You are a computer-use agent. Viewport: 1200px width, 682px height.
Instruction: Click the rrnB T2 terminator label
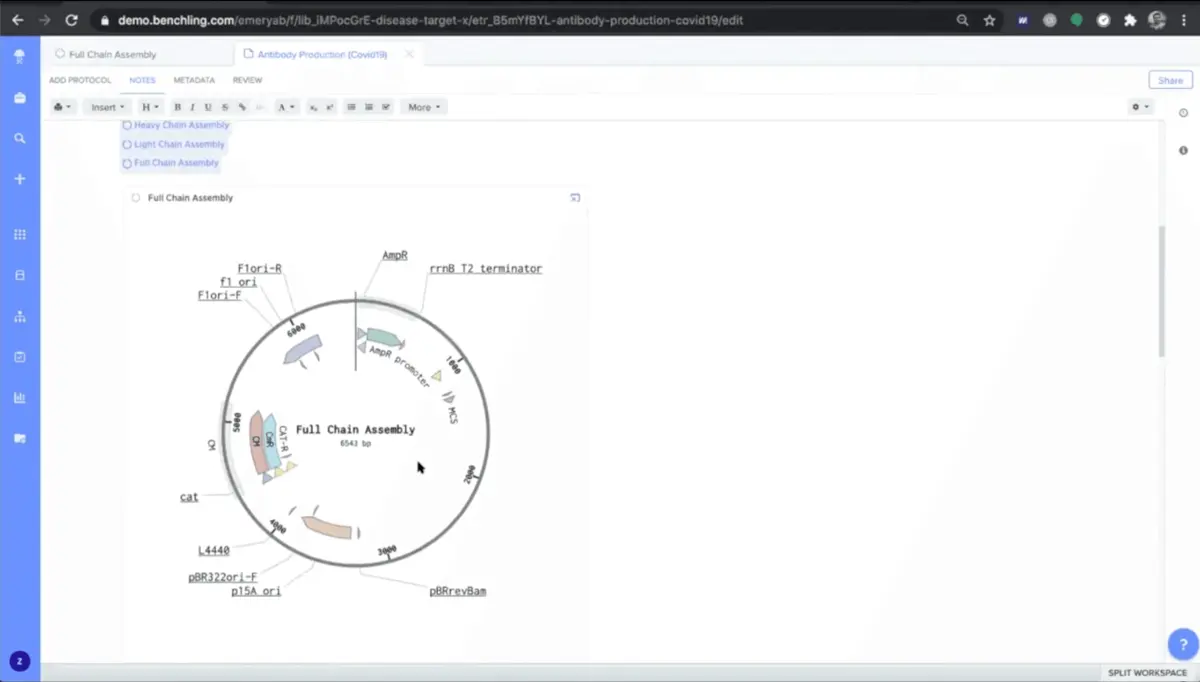pyautogui.click(x=486, y=269)
